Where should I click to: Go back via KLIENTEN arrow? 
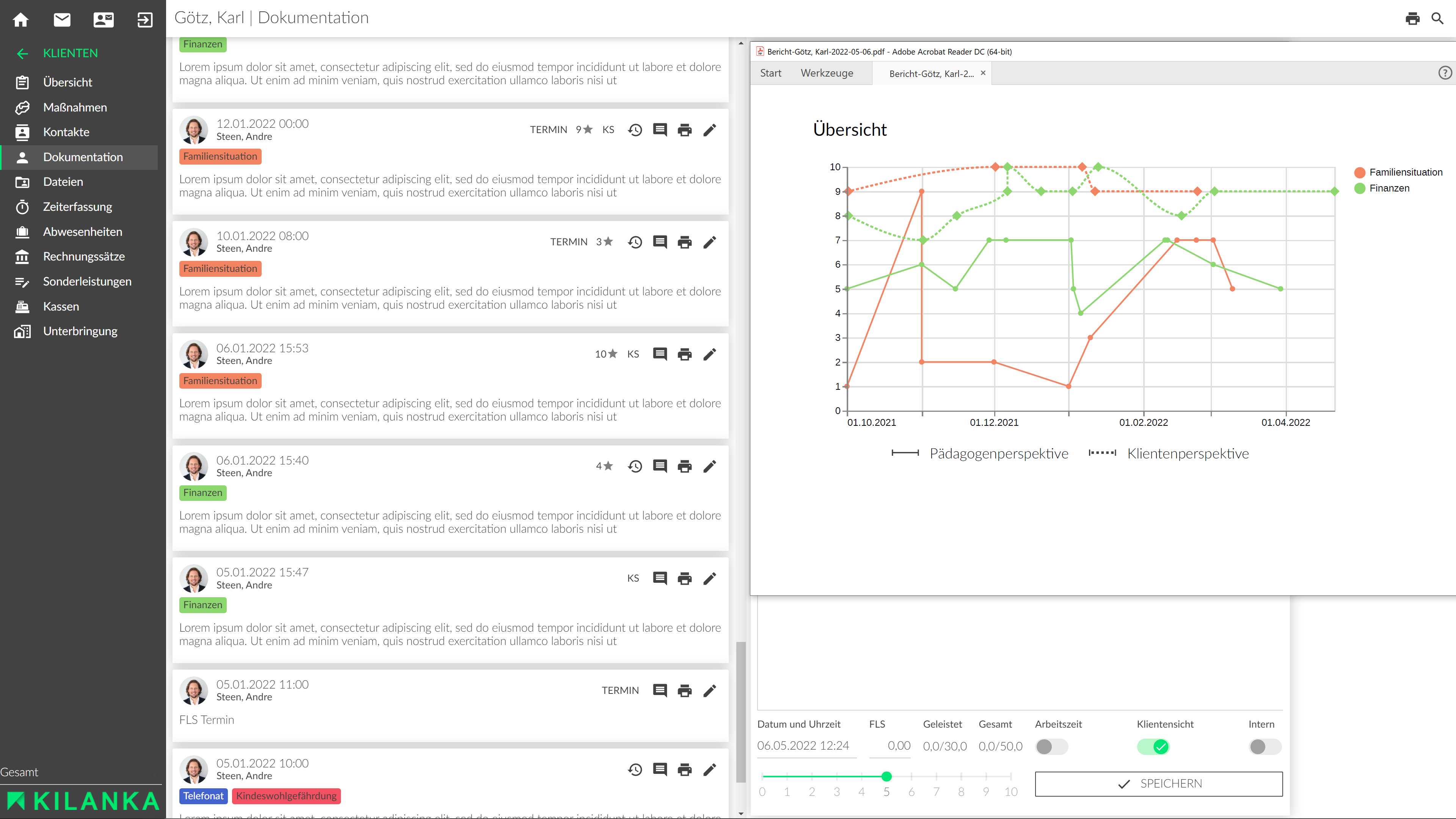23,53
